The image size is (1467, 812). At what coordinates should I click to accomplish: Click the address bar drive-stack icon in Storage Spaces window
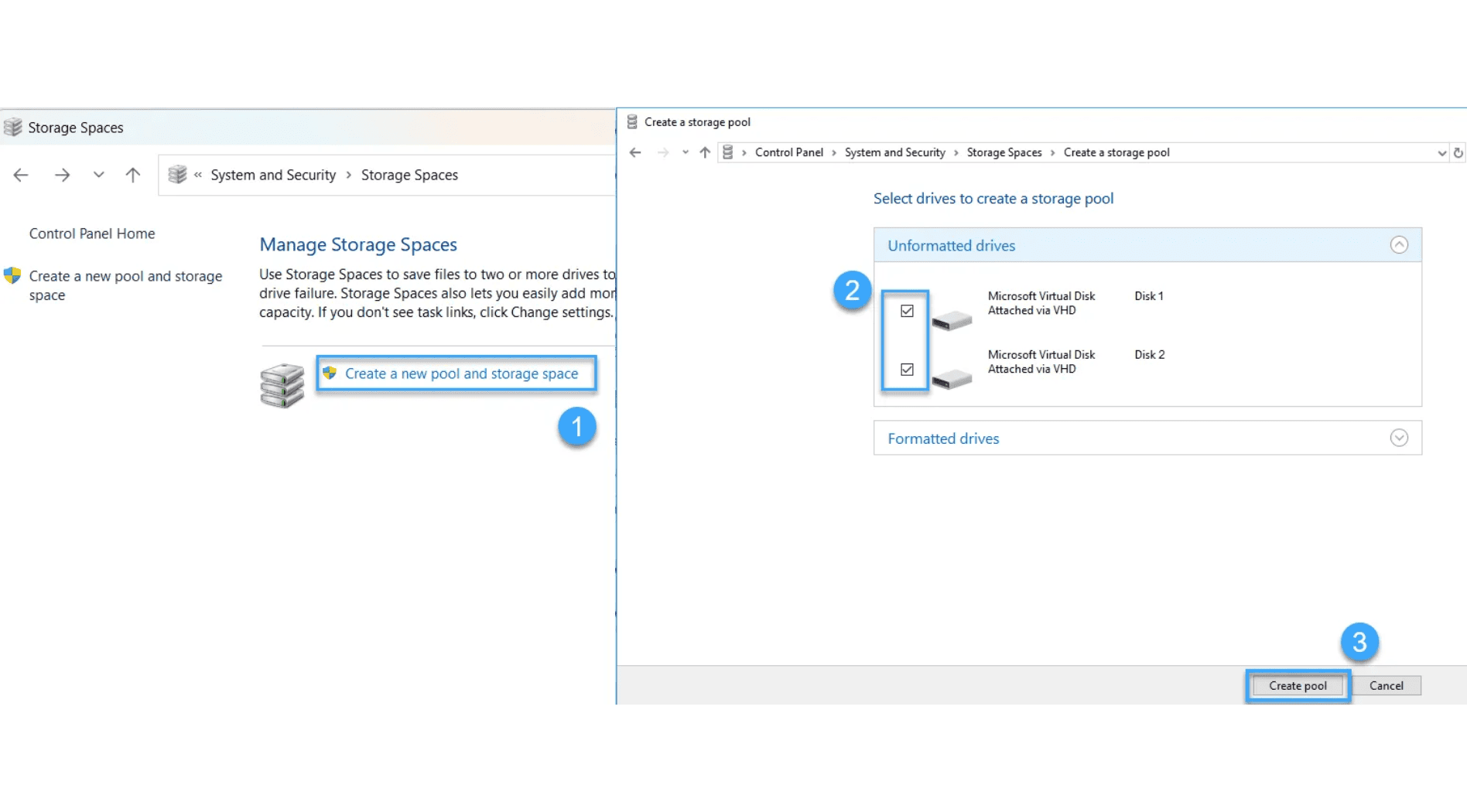point(177,175)
